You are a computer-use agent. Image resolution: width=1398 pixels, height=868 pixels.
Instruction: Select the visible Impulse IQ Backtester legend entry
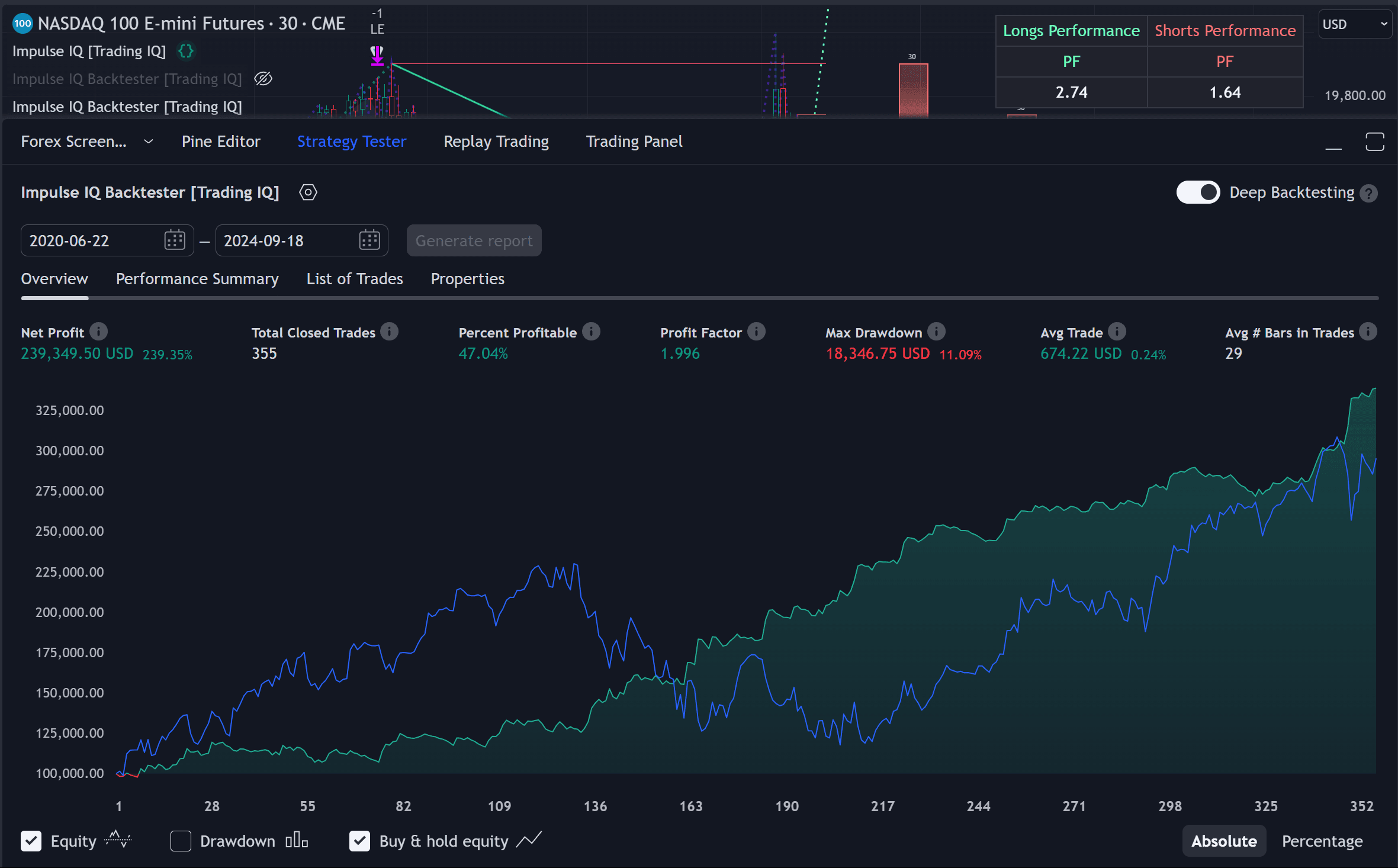127,107
